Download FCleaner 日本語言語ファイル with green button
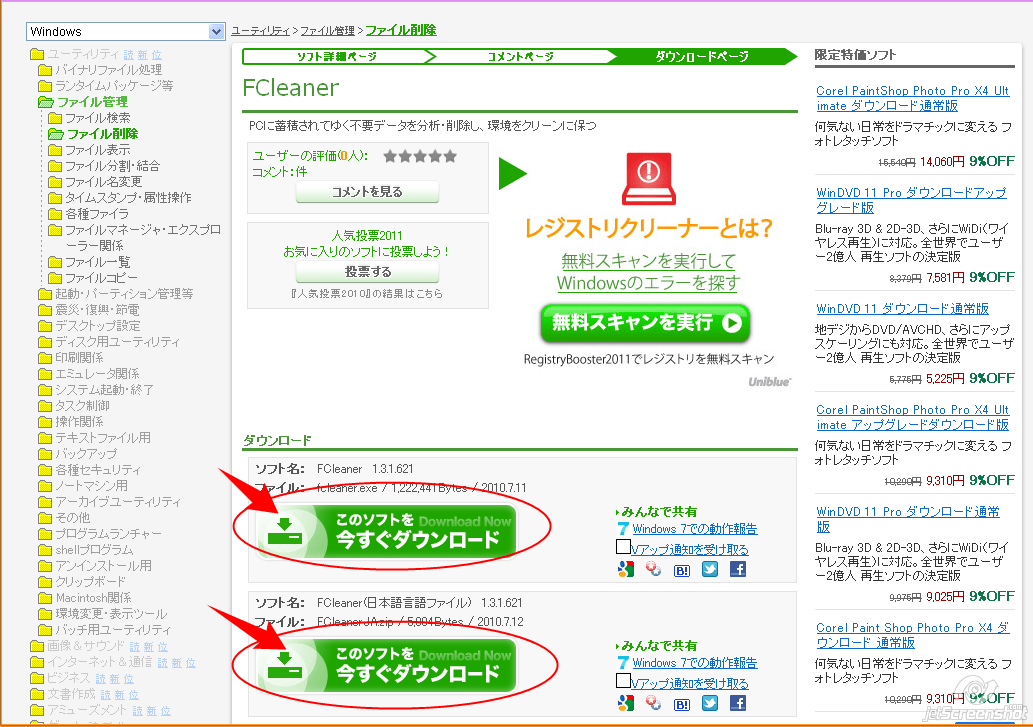 coord(387,665)
